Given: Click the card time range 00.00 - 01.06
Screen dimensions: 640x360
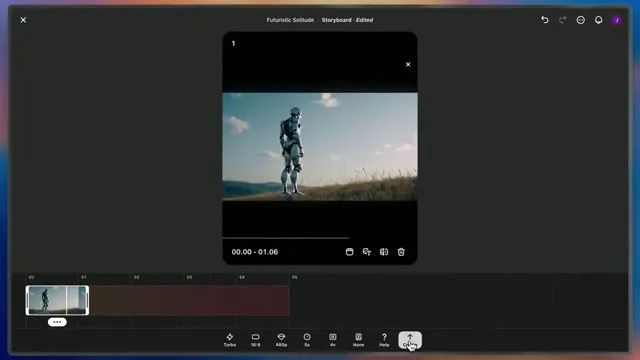Looking at the screenshot, I should (x=255, y=252).
